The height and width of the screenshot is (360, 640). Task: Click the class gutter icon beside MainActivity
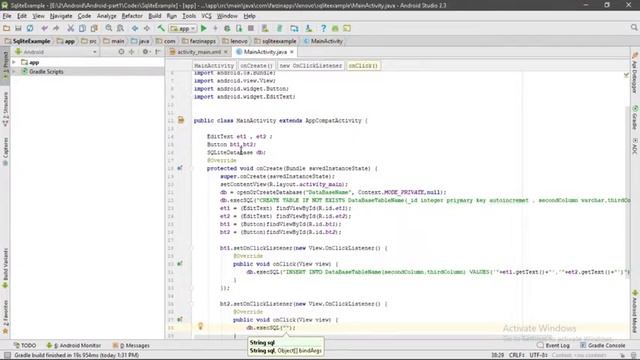tap(181, 120)
